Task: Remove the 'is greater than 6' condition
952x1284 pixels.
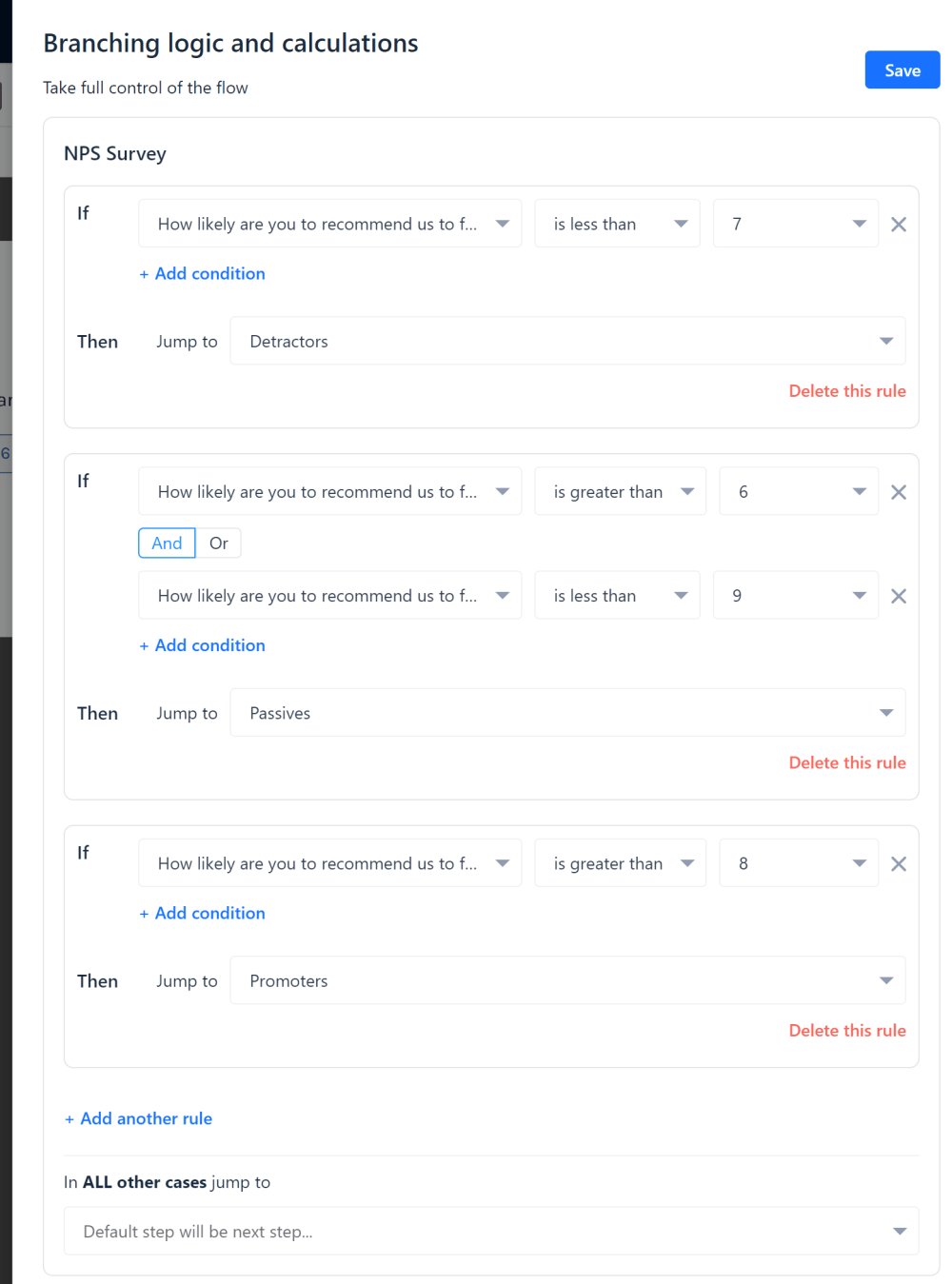Action: click(x=898, y=492)
